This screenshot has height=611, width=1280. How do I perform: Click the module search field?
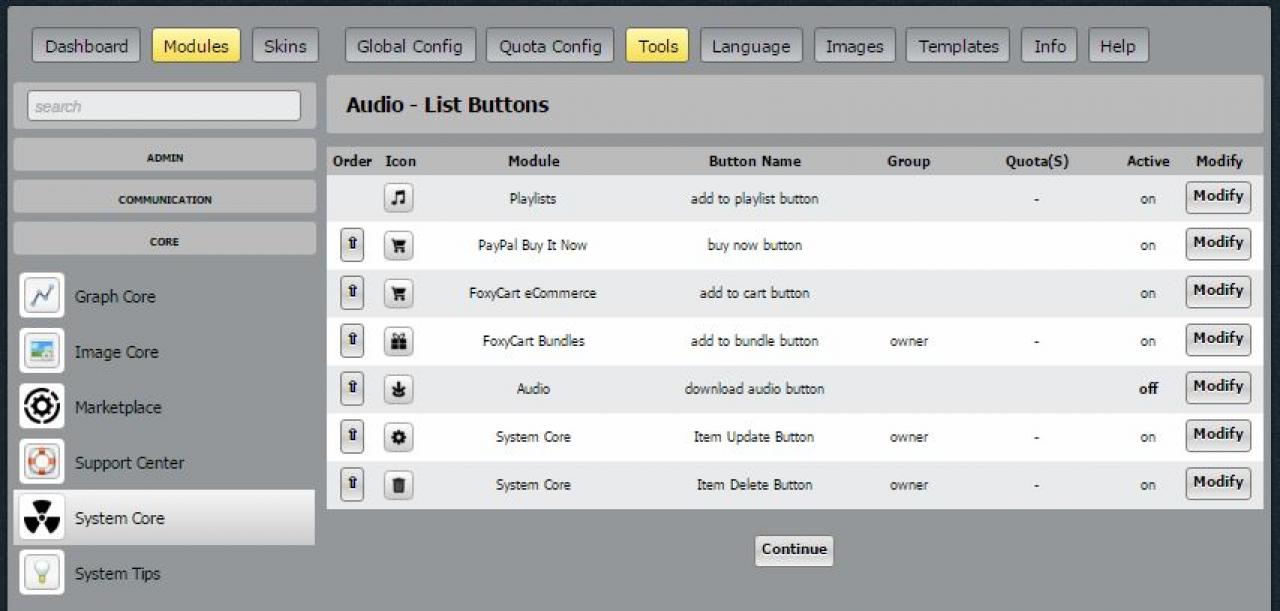pos(164,106)
